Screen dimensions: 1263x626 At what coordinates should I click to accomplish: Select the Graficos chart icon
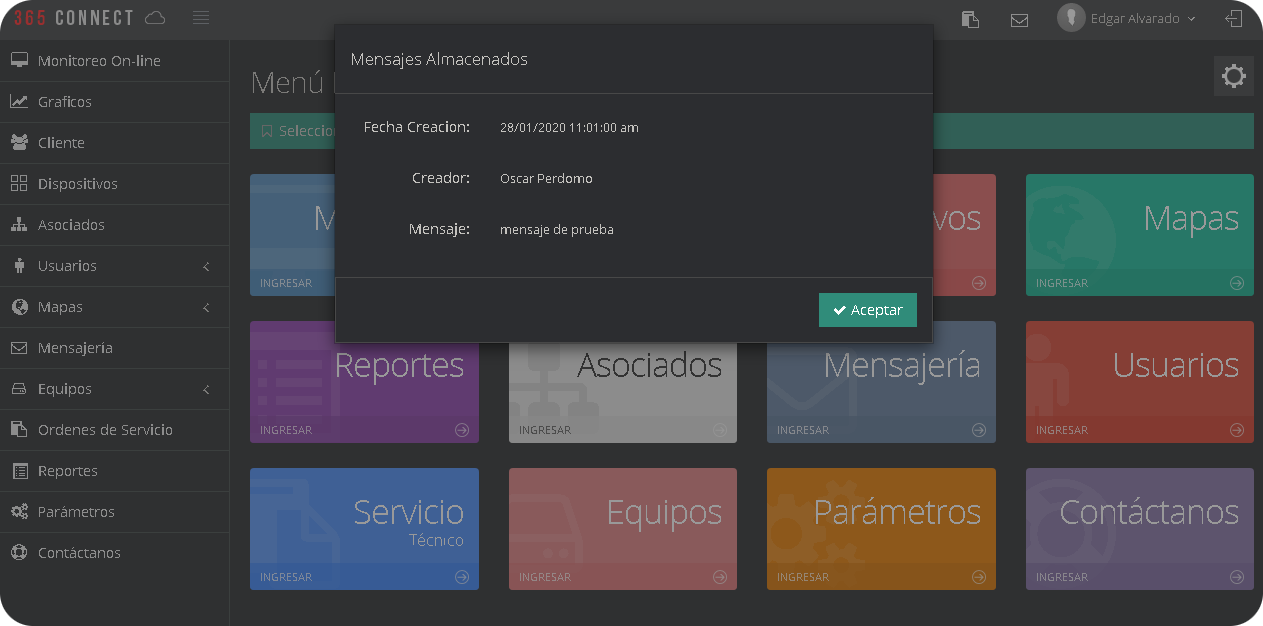(x=19, y=101)
